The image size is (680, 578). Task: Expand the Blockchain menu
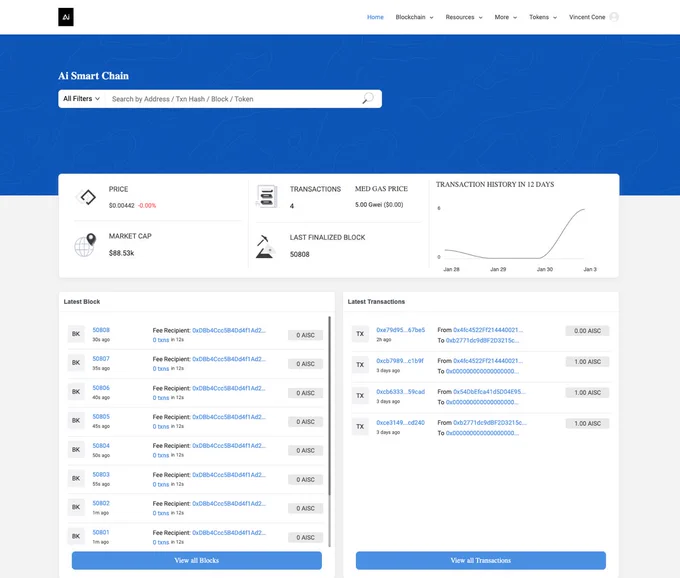pyautogui.click(x=414, y=17)
